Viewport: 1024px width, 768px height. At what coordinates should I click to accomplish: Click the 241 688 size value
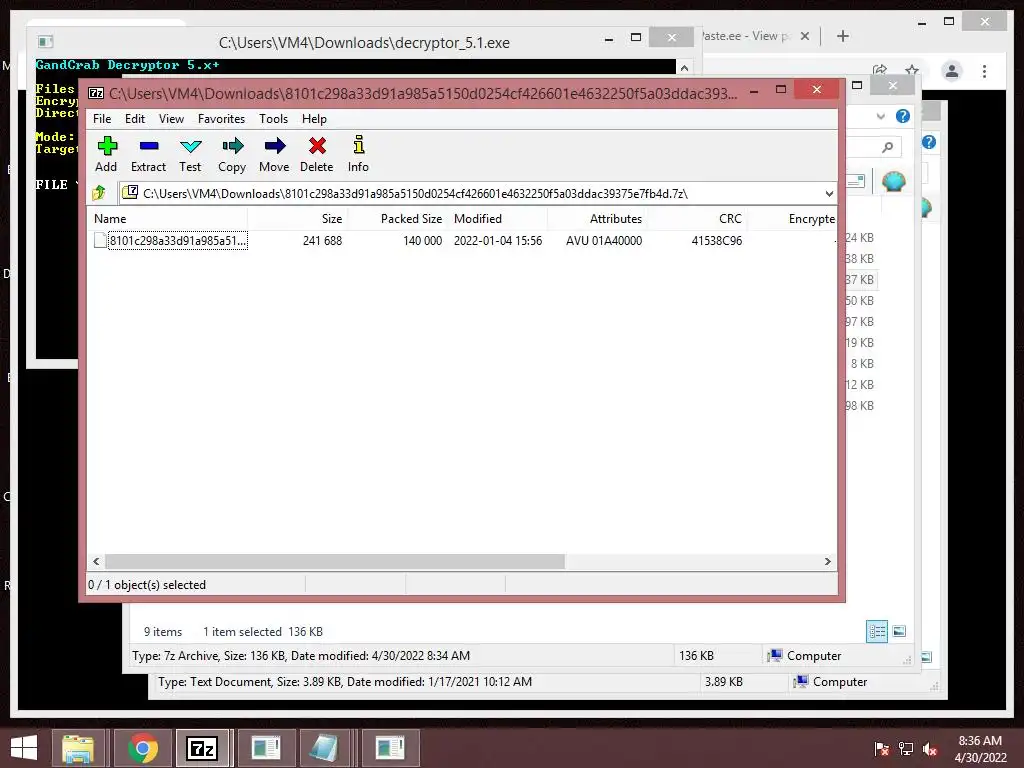(x=322, y=240)
